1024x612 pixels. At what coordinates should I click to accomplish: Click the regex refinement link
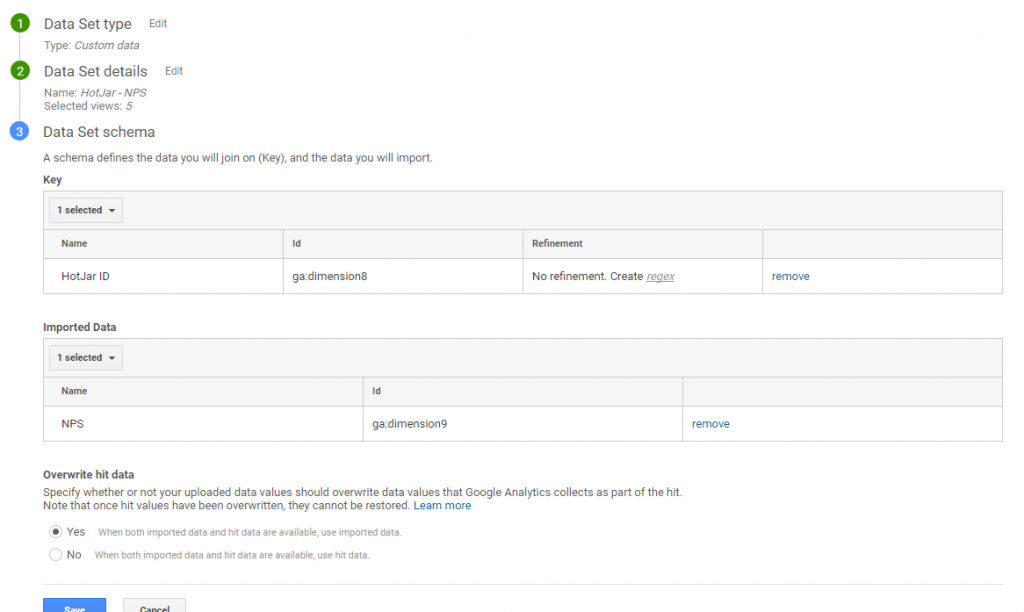point(660,276)
